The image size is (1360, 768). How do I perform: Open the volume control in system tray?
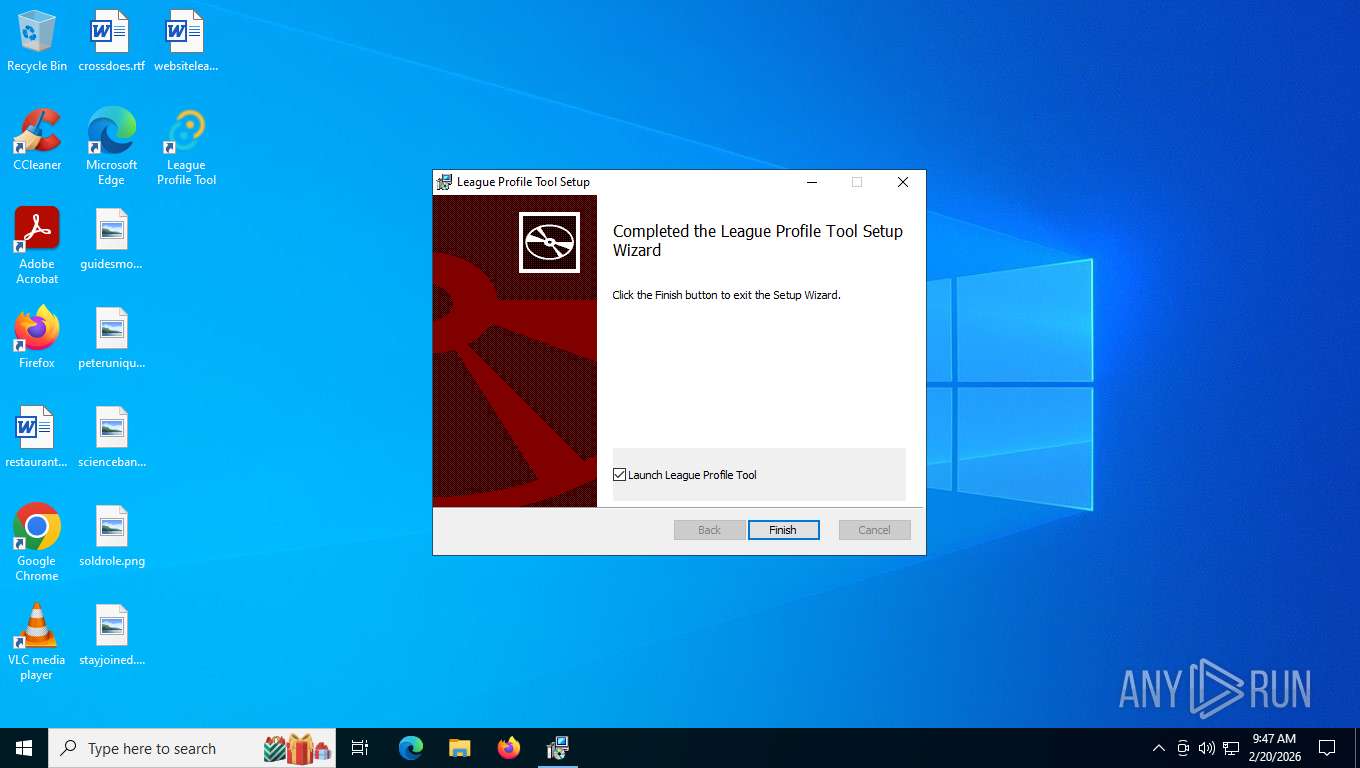click(x=1207, y=748)
